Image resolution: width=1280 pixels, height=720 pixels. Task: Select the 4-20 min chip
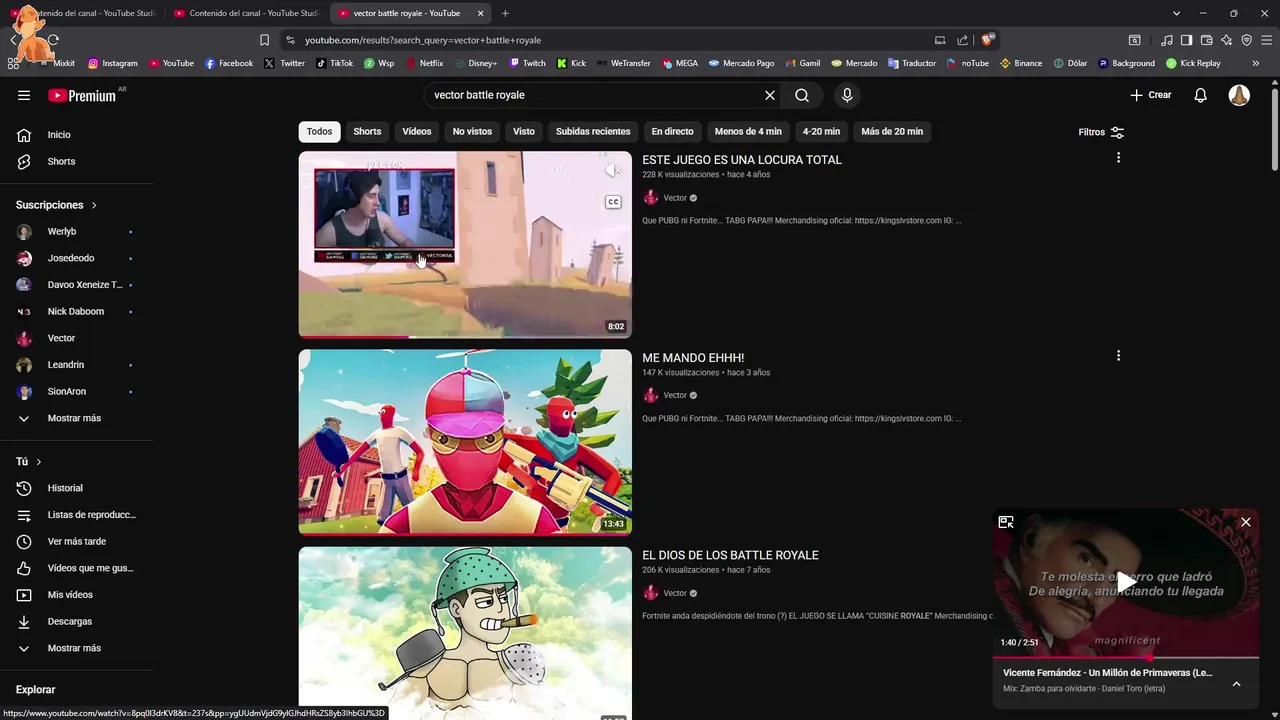pos(821,131)
